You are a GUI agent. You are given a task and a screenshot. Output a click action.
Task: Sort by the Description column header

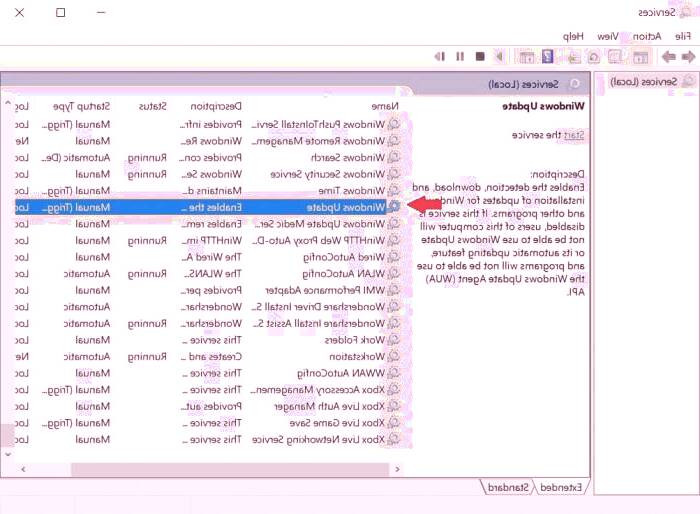(x=216, y=106)
